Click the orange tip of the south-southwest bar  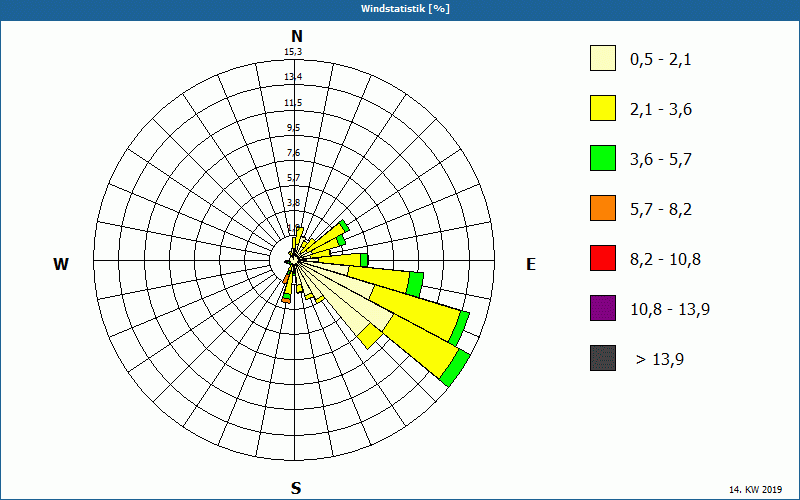coord(286,301)
